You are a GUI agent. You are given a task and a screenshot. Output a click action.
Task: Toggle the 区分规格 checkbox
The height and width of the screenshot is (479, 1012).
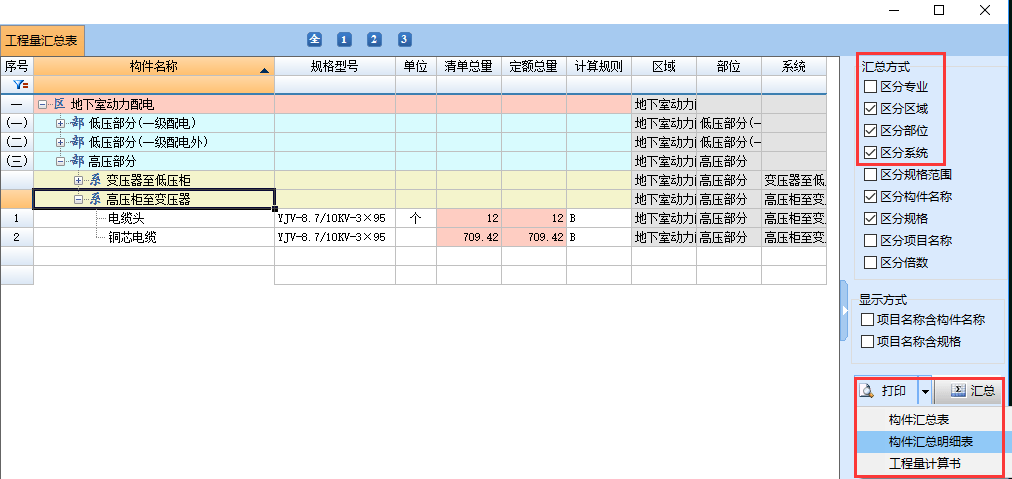tap(870, 218)
